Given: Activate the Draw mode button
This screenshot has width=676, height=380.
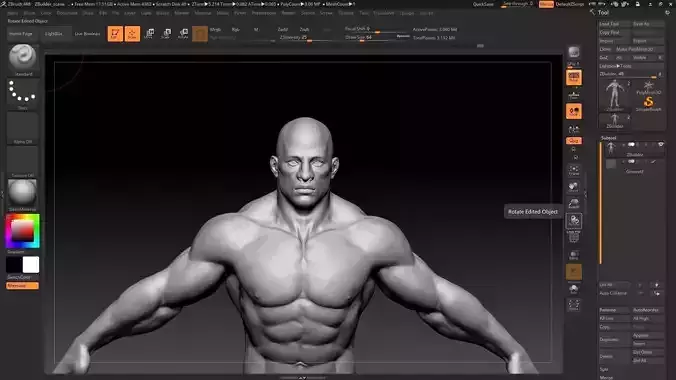Looking at the screenshot, I should [132, 34].
